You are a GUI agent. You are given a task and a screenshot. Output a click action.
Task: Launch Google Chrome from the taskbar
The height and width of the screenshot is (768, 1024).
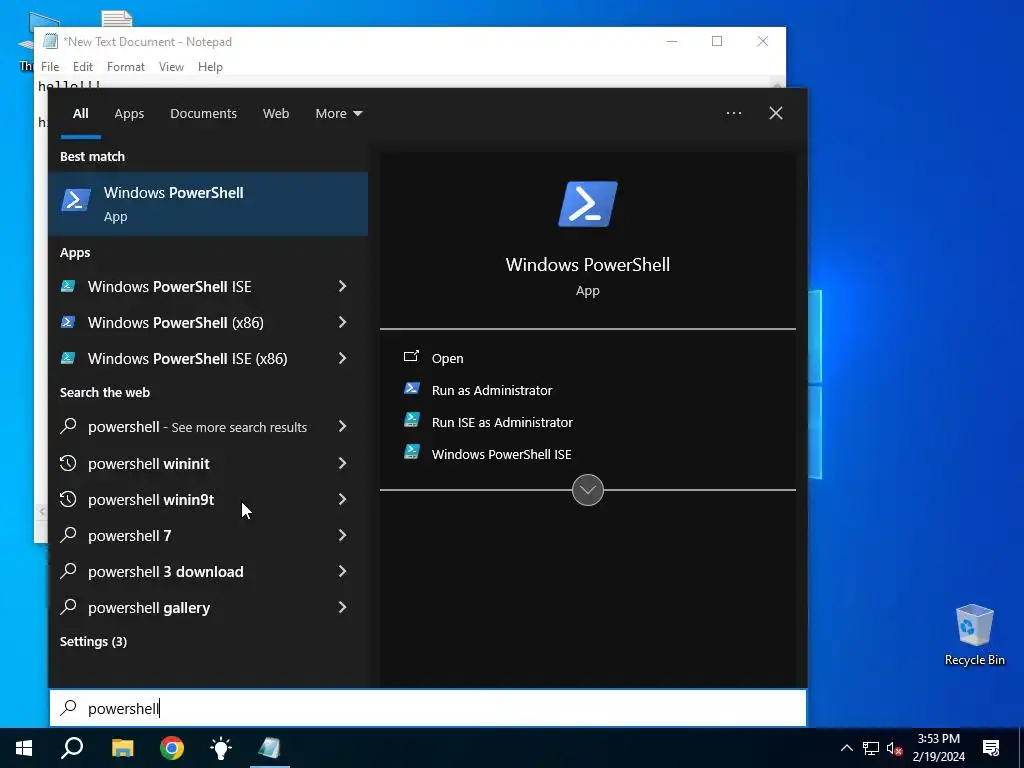172,748
